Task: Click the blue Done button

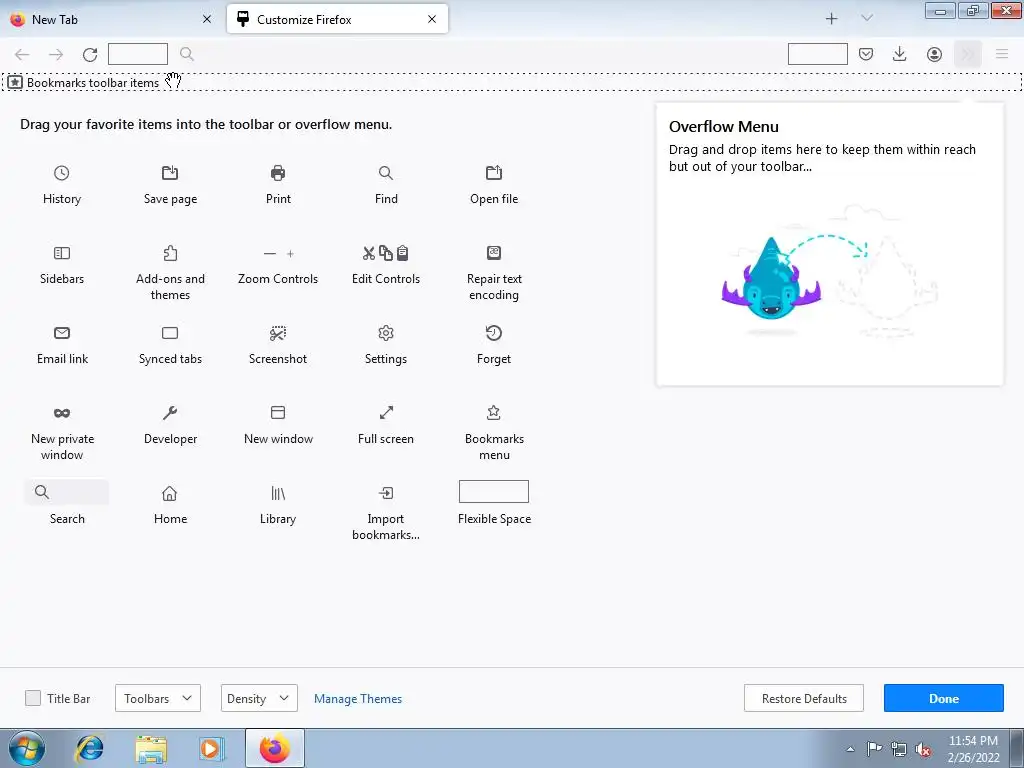Action: tap(944, 698)
